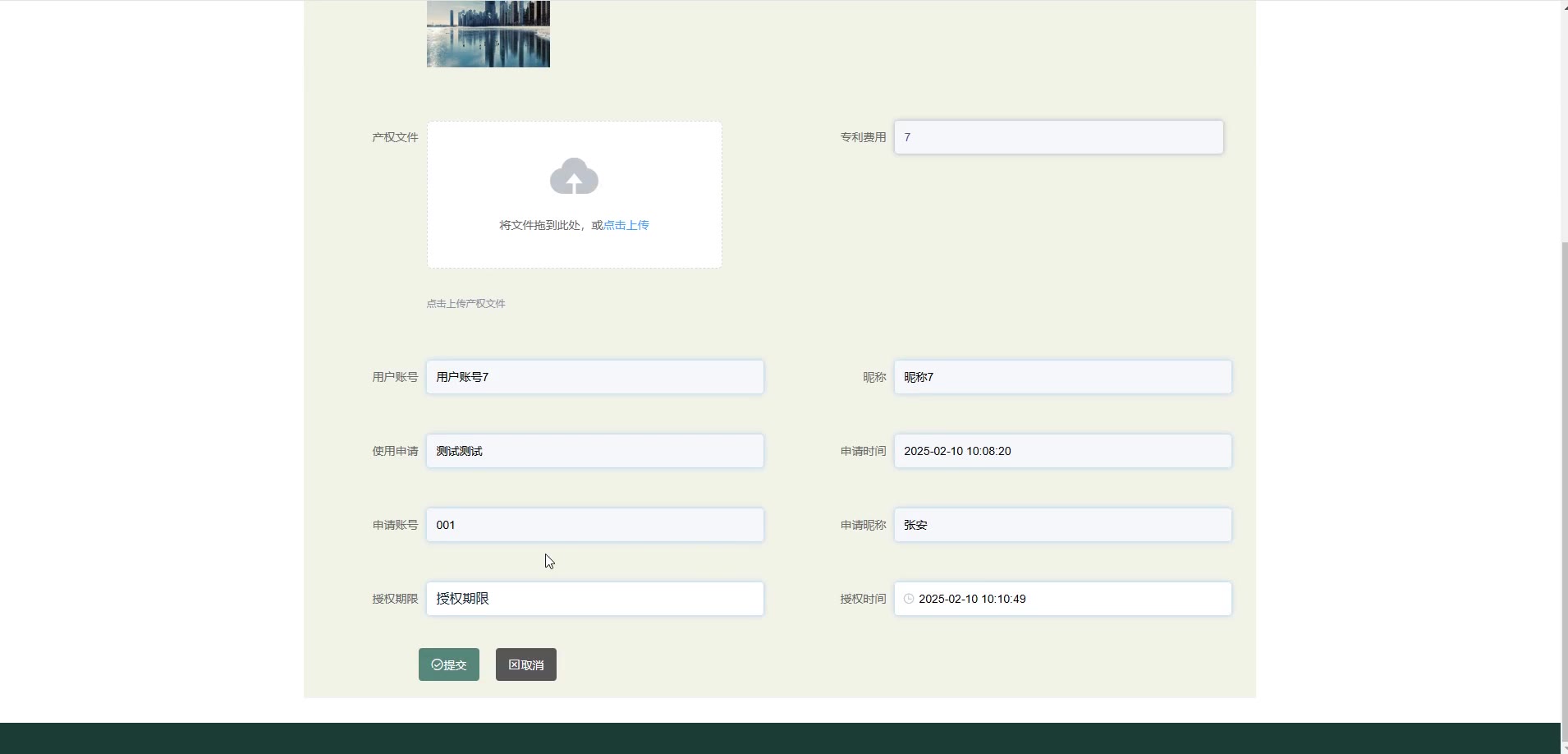This screenshot has height=754, width=1568.
Task: Click the 用户账号 input field
Action: point(594,377)
